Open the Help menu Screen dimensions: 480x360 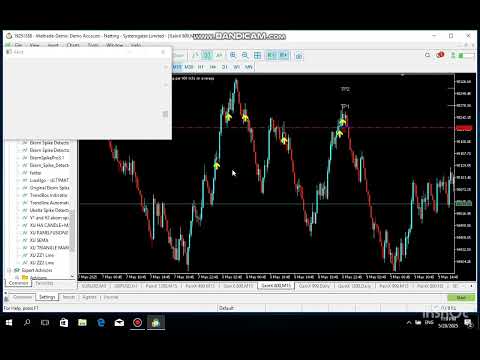[x=136, y=45]
